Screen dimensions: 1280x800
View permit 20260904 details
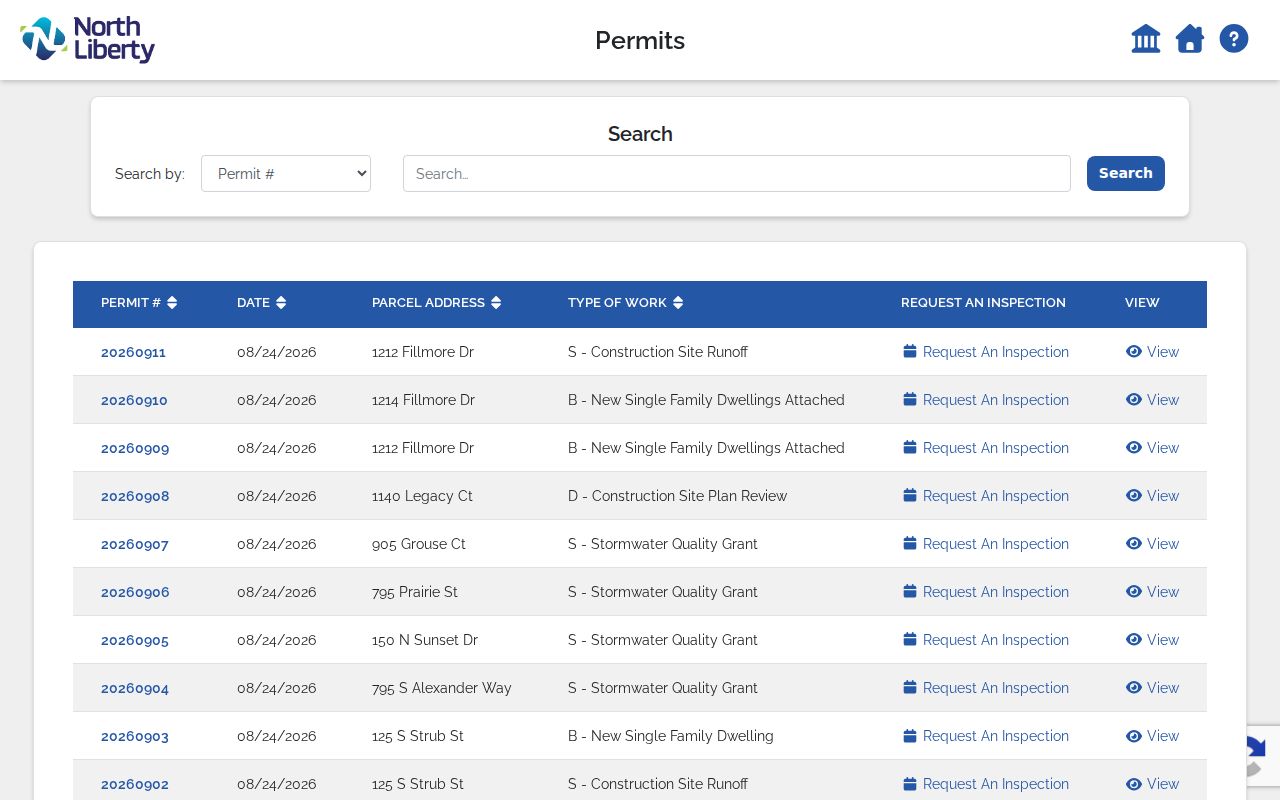tap(1152, 688)
